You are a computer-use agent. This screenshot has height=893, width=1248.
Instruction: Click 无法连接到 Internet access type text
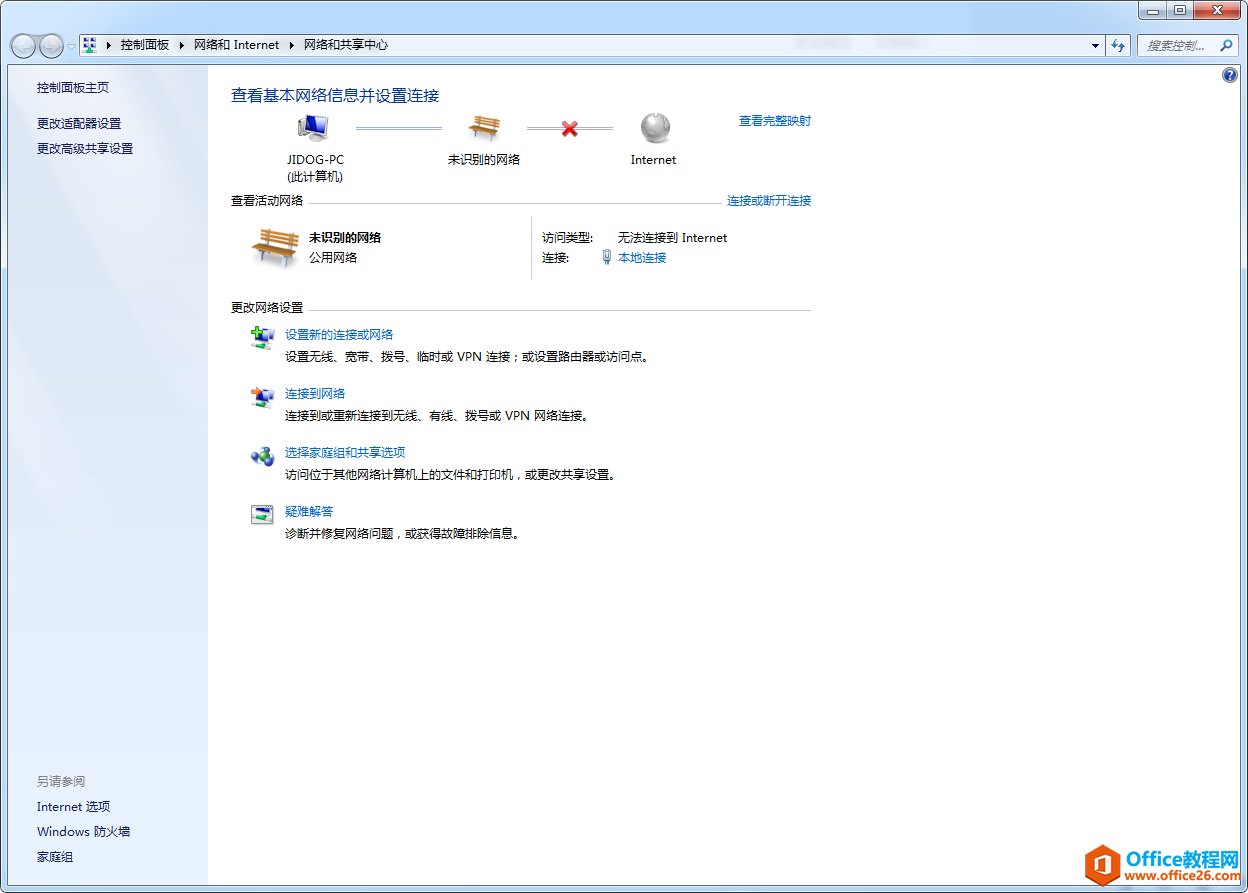(673, 237)
